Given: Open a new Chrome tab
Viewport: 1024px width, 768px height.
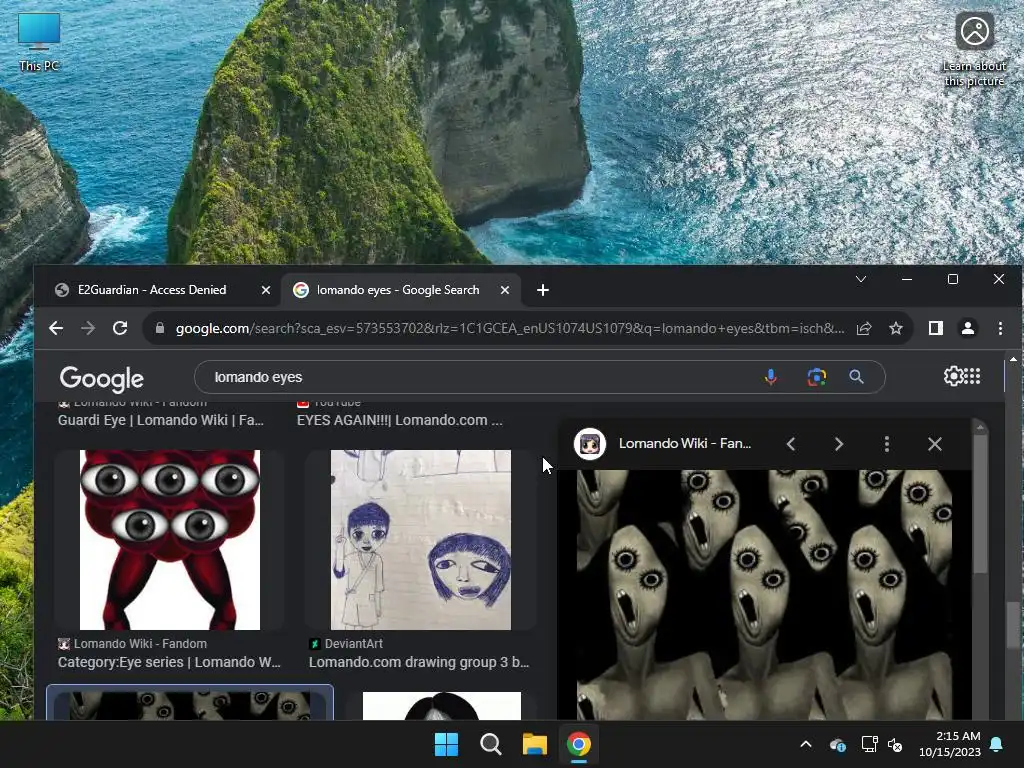Looking at the screenshot, I should pos(543,290).
